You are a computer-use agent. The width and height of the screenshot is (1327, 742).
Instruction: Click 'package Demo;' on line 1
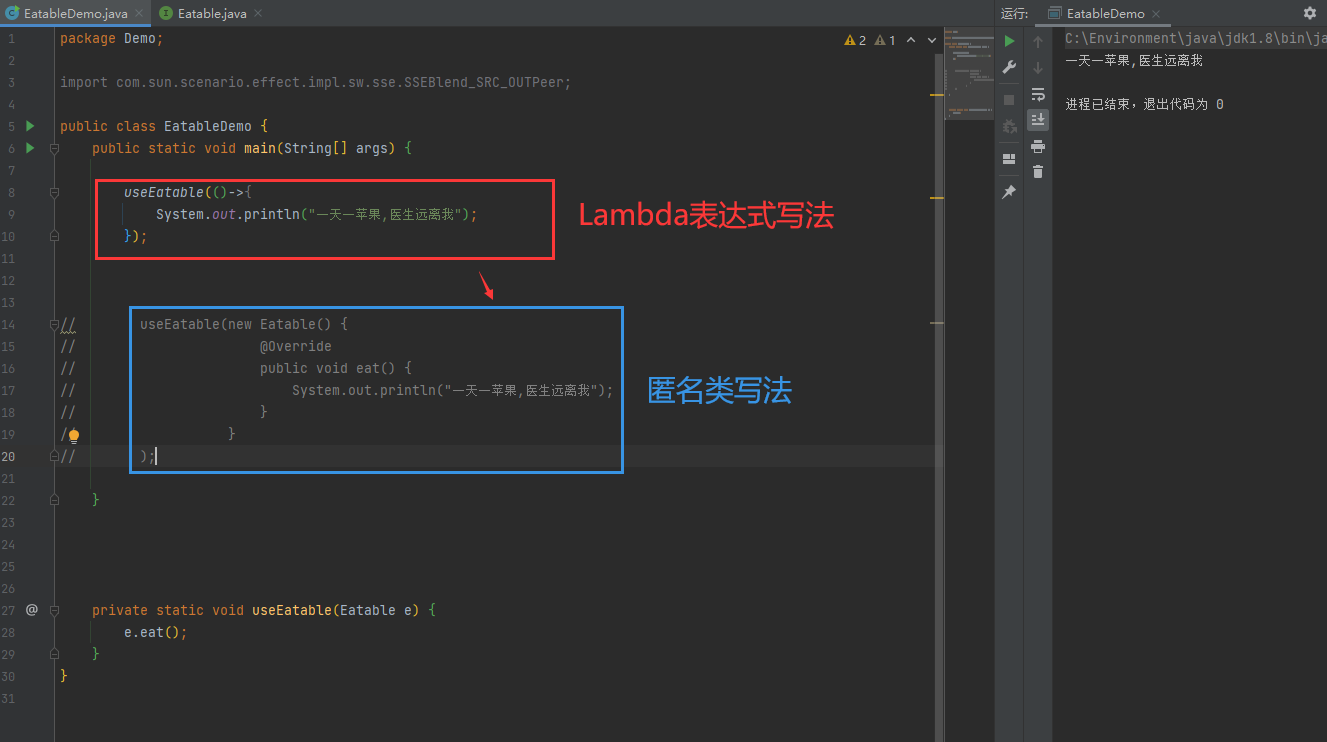pos(111,38)
